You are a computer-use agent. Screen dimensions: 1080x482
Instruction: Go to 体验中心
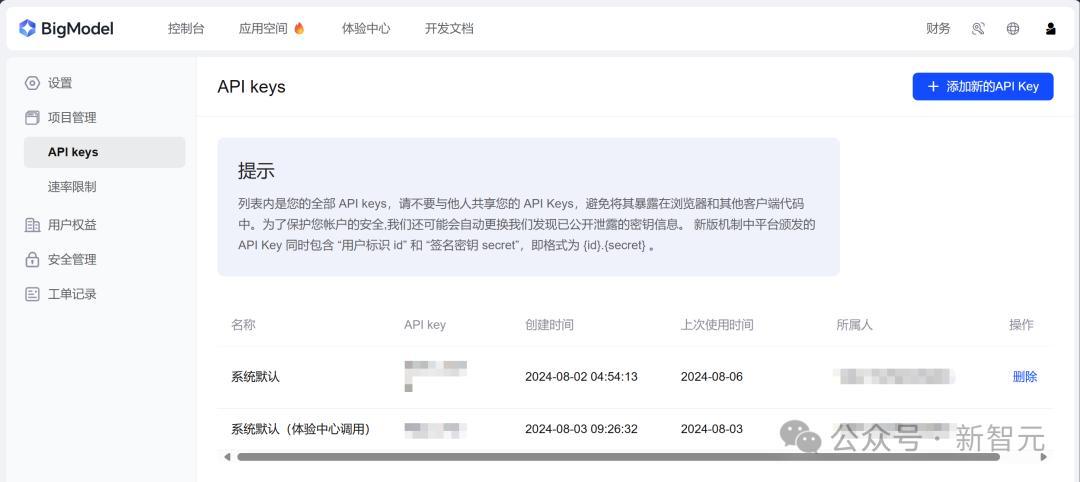coord(366,28)
